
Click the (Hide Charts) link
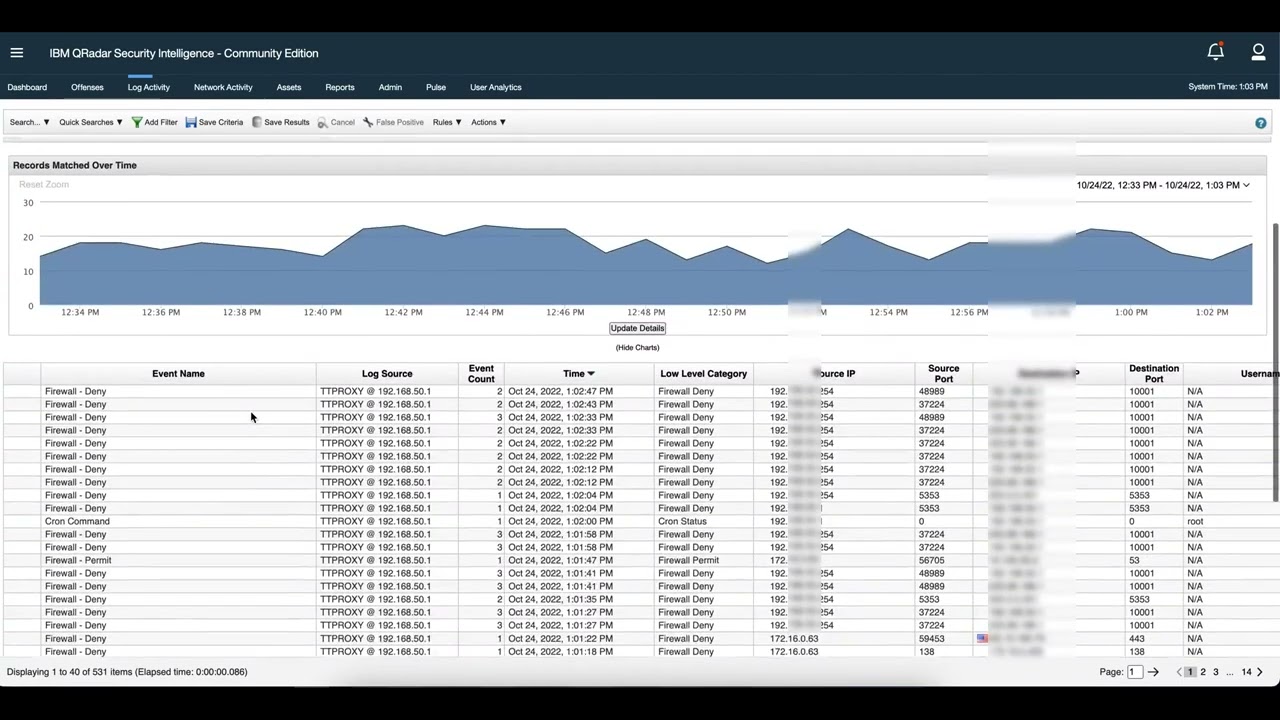click(637, 347)
